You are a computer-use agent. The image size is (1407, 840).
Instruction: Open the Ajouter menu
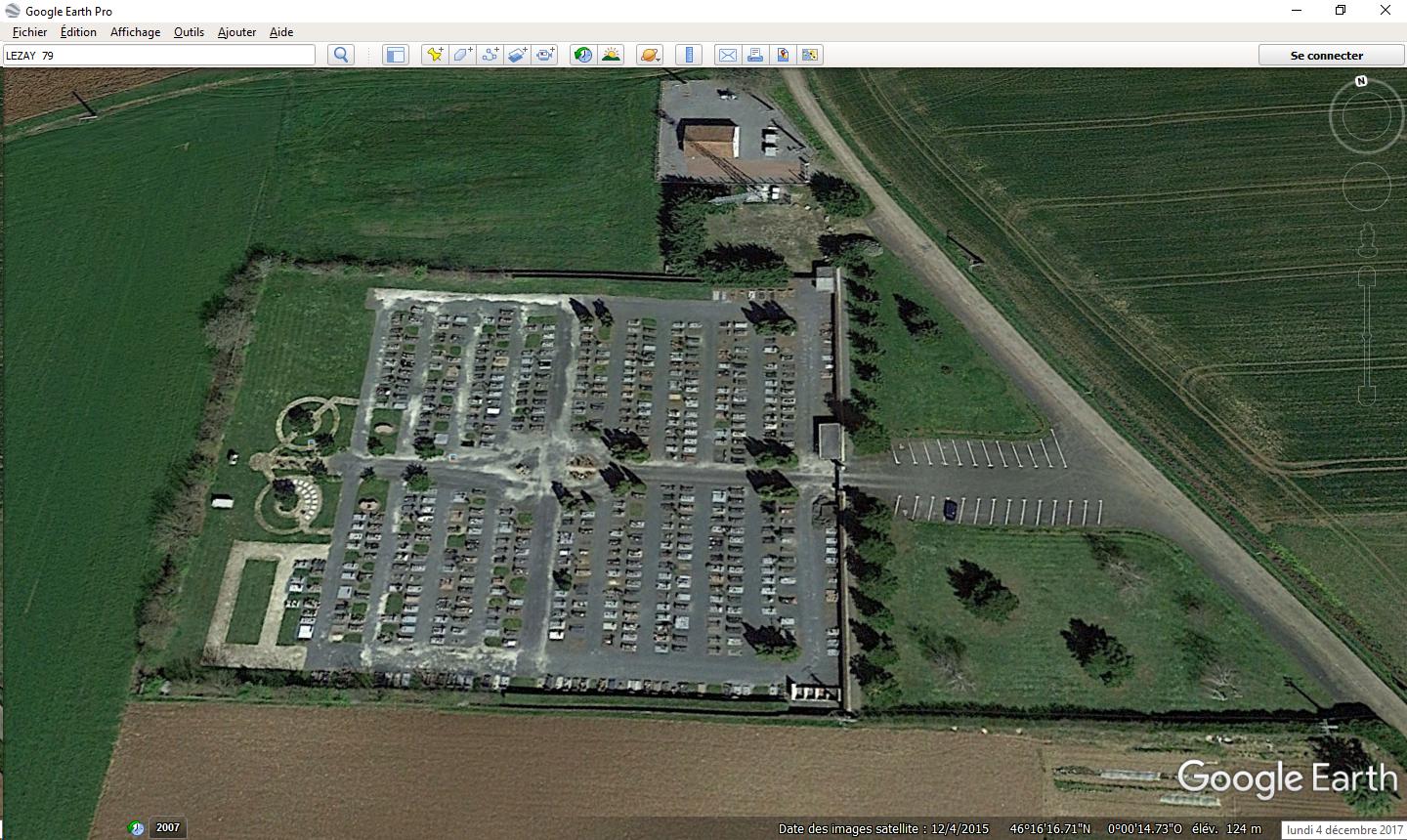tap(236, 32)
